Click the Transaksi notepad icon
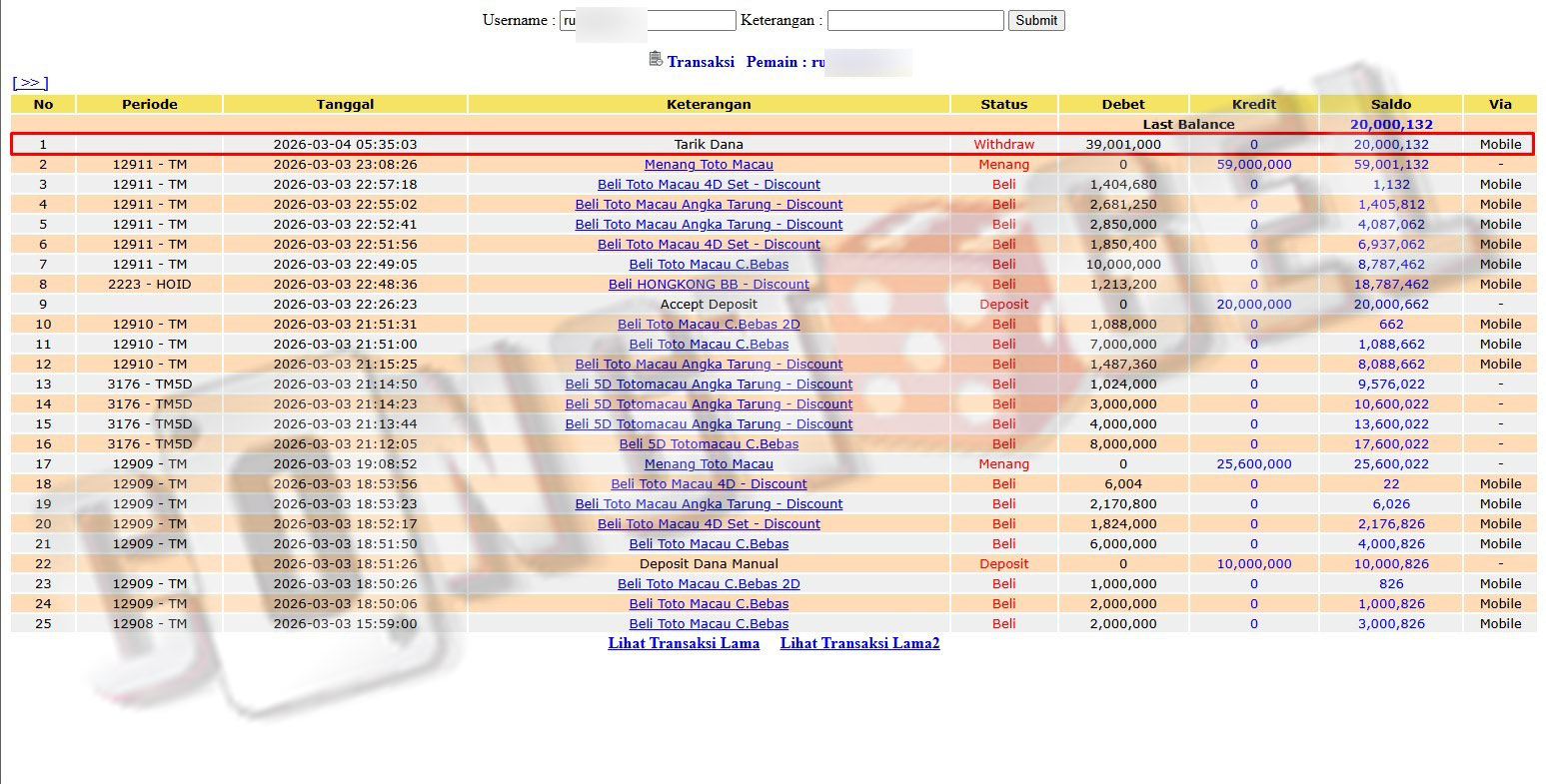1546x784 pixels. [656, 60]
